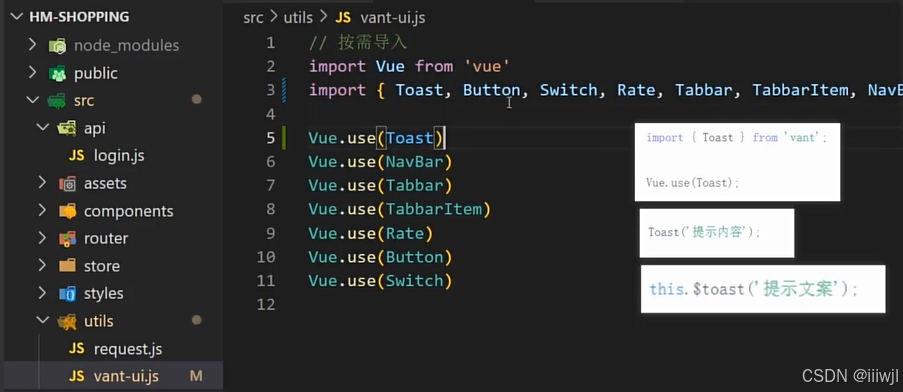Expand the router folder chevron
903x392 pixels.
click(x=43, y=238)
